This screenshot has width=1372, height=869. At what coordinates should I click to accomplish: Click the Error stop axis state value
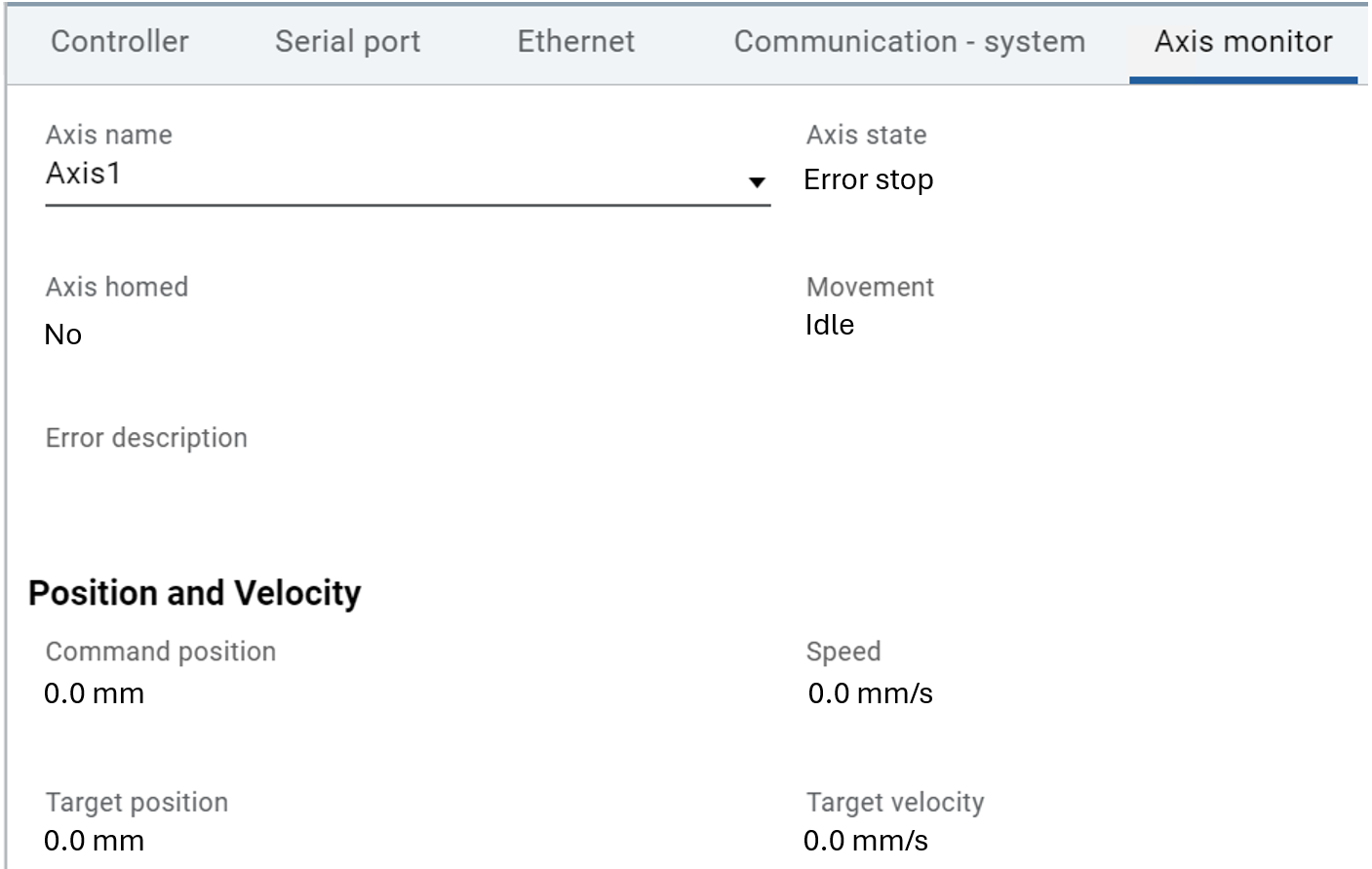[x=868, y=180]
